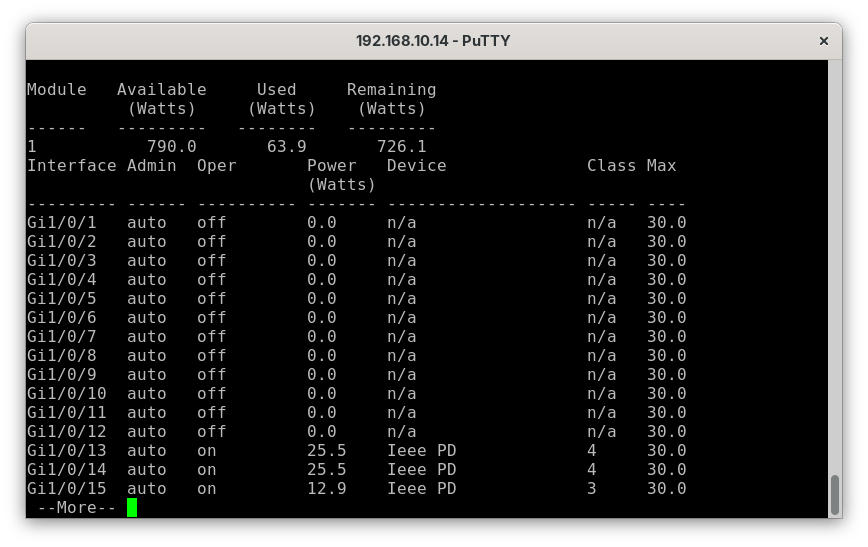Select the Gi1/0/8 interface name
Image resolution: width=868 pixels, height=547 pixels.
(61, 355)
